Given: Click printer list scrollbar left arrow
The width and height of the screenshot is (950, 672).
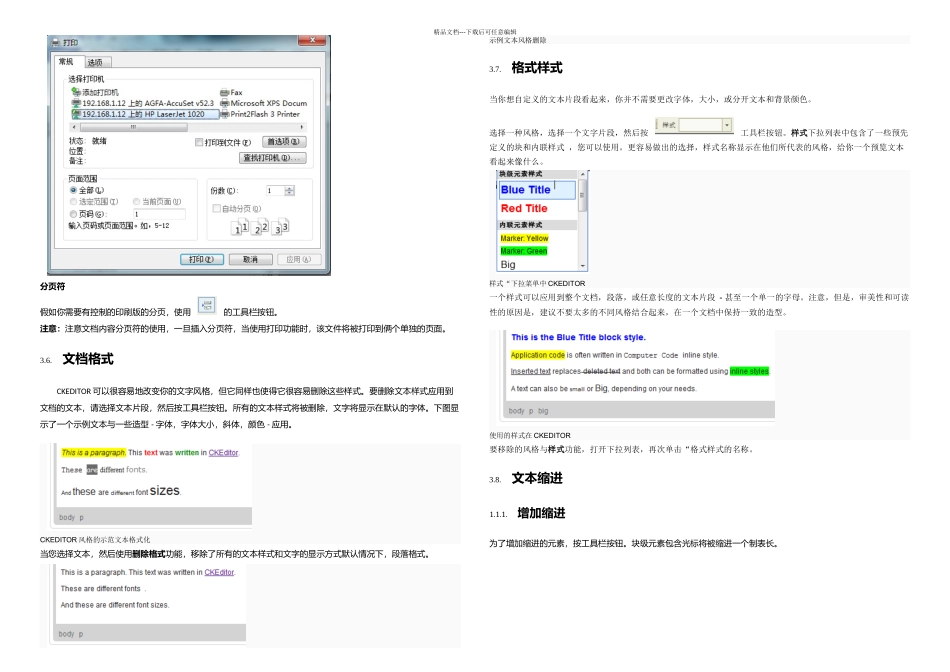Looking at the screenshot, I should click(75, 127).
